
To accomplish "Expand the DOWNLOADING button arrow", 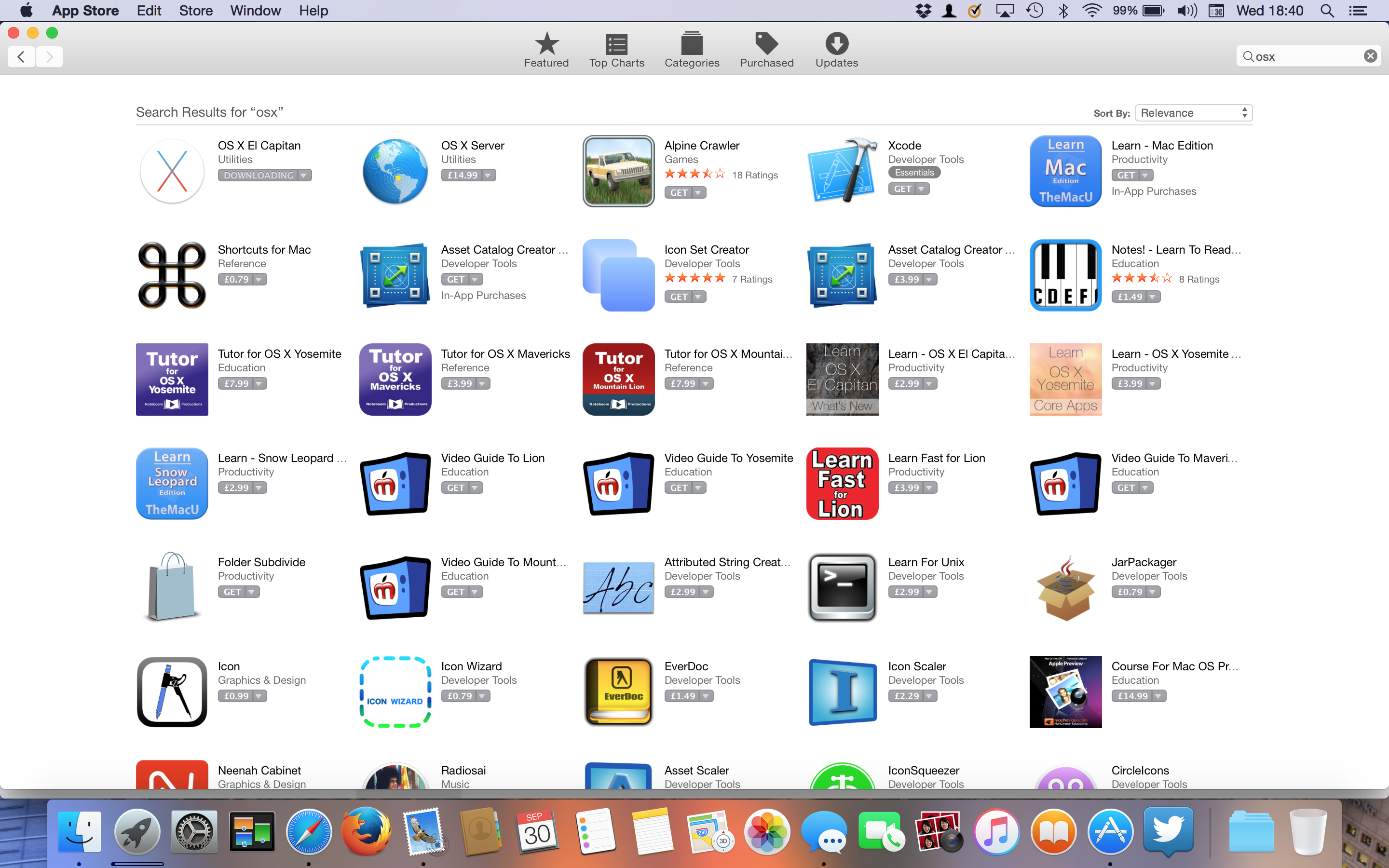I will (304, 175).
